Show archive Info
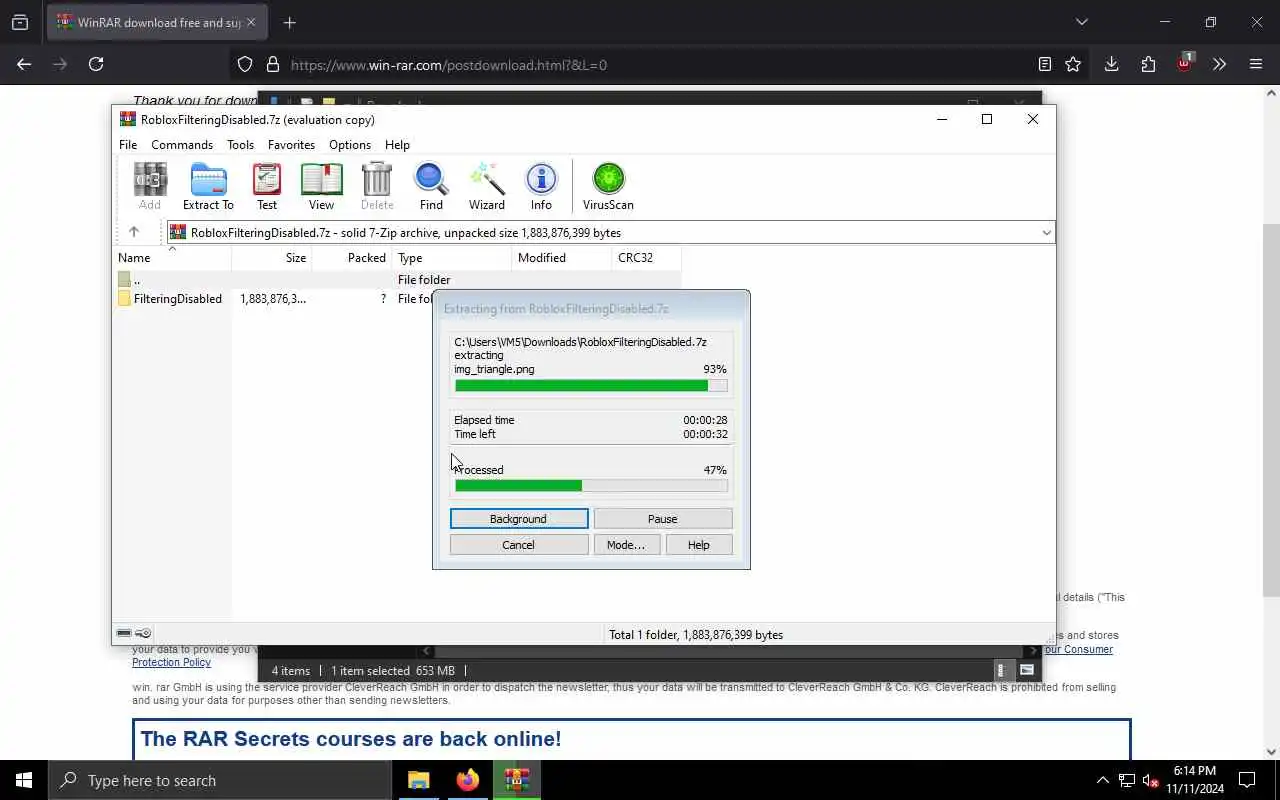The width and height of the screenshot is (1280, 800). click(541, 186)
